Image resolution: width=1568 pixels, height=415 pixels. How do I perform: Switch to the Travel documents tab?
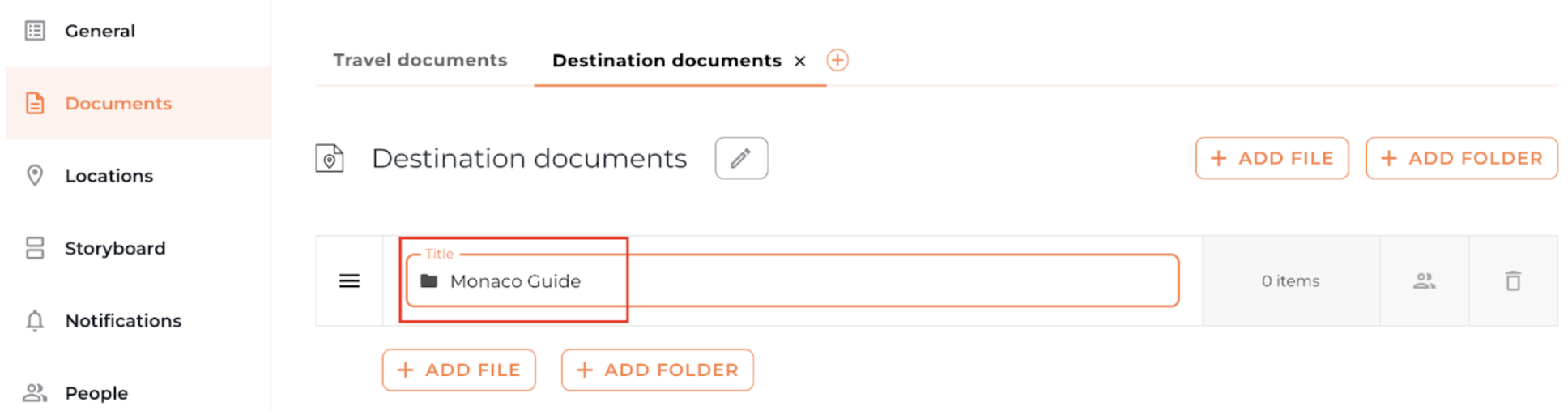420,61
